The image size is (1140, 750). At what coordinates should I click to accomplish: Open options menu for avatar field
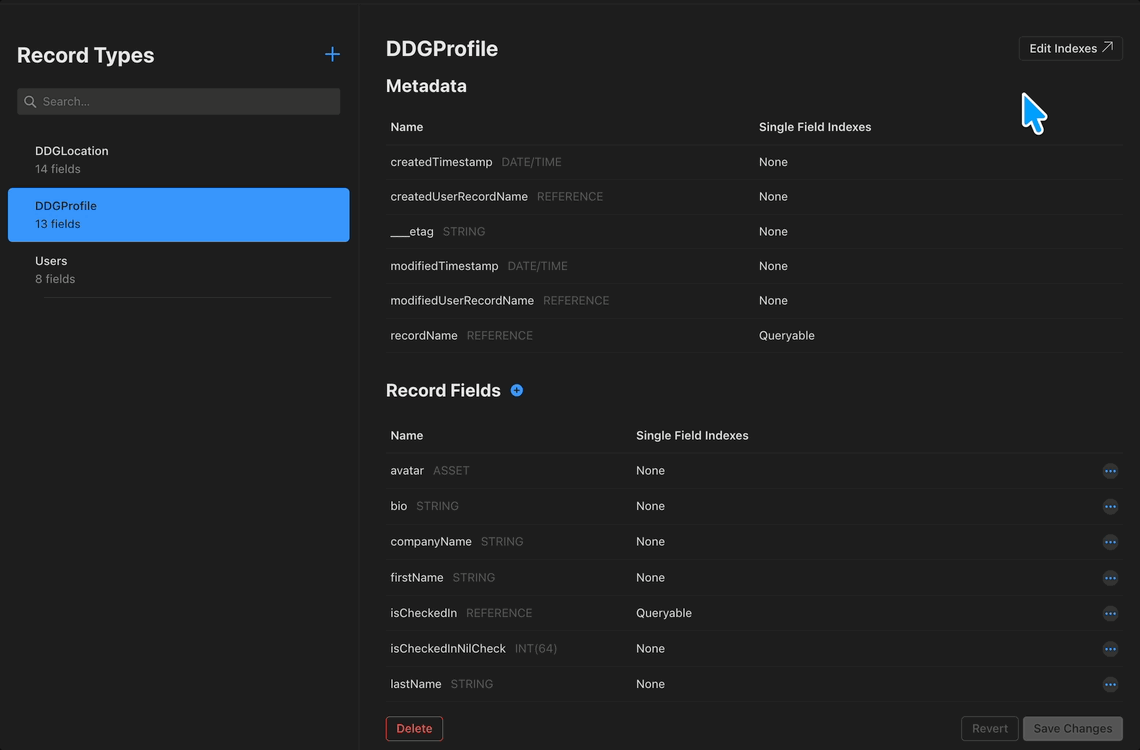[1109, 471]
